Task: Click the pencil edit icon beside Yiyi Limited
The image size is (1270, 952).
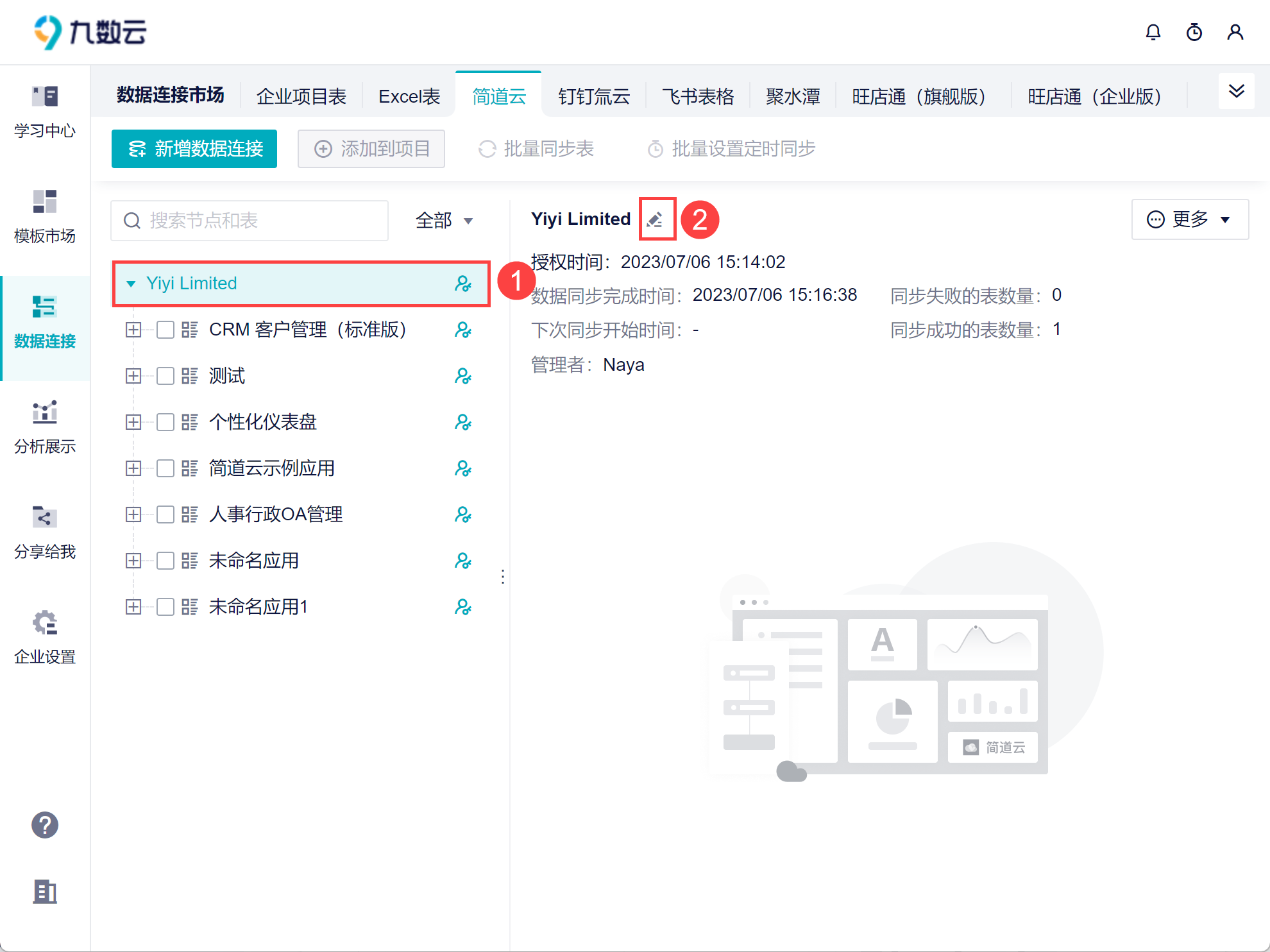Action: coord(655,220)
